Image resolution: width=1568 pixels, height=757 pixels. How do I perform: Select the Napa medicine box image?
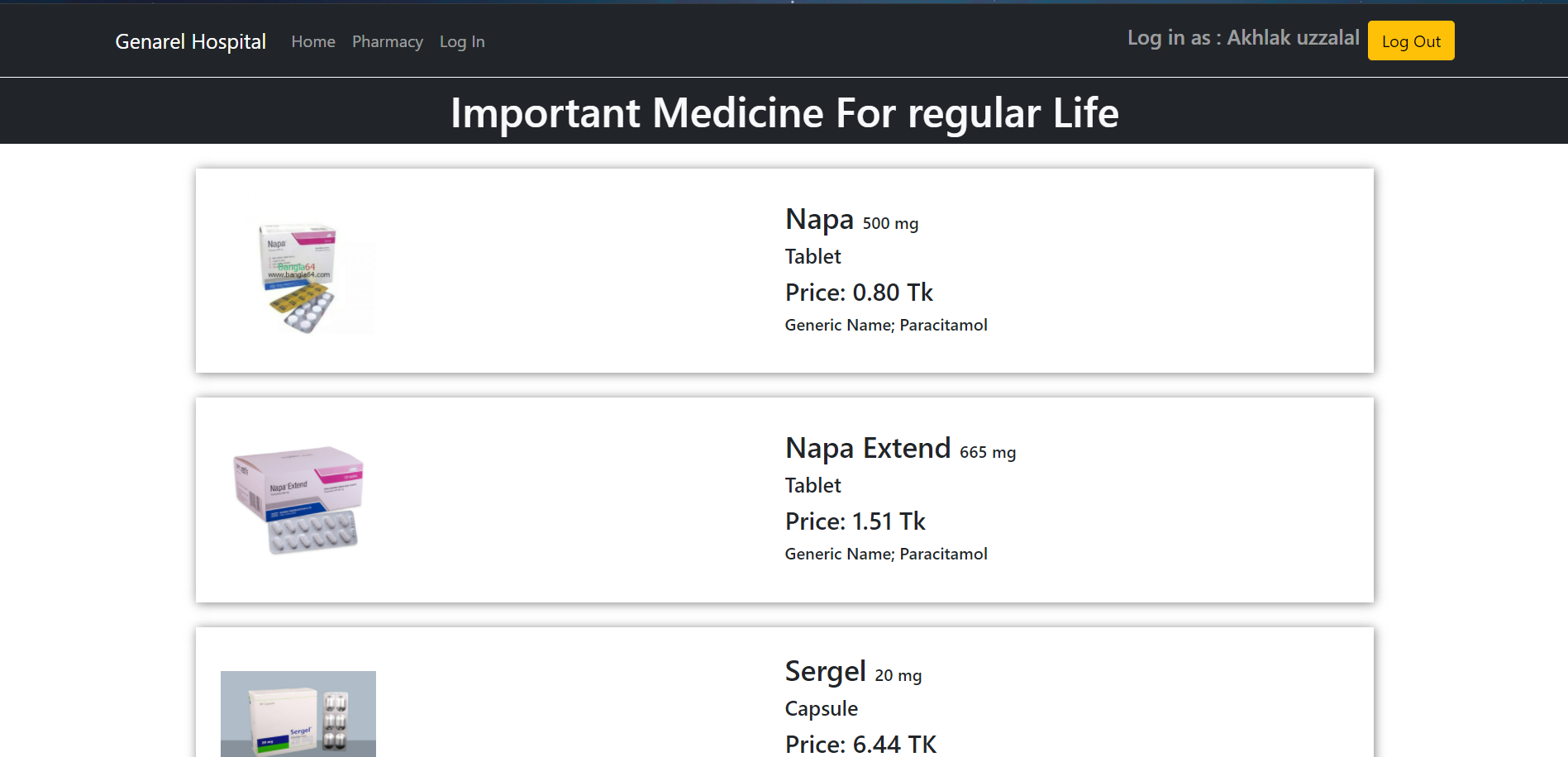click(x=298, y=278)
